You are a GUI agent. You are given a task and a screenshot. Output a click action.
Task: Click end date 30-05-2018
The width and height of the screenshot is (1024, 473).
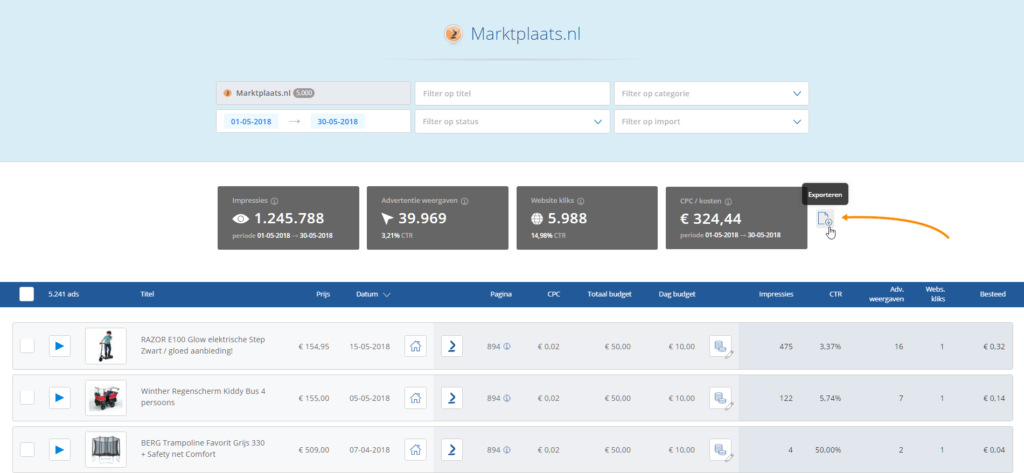(338, 122)
